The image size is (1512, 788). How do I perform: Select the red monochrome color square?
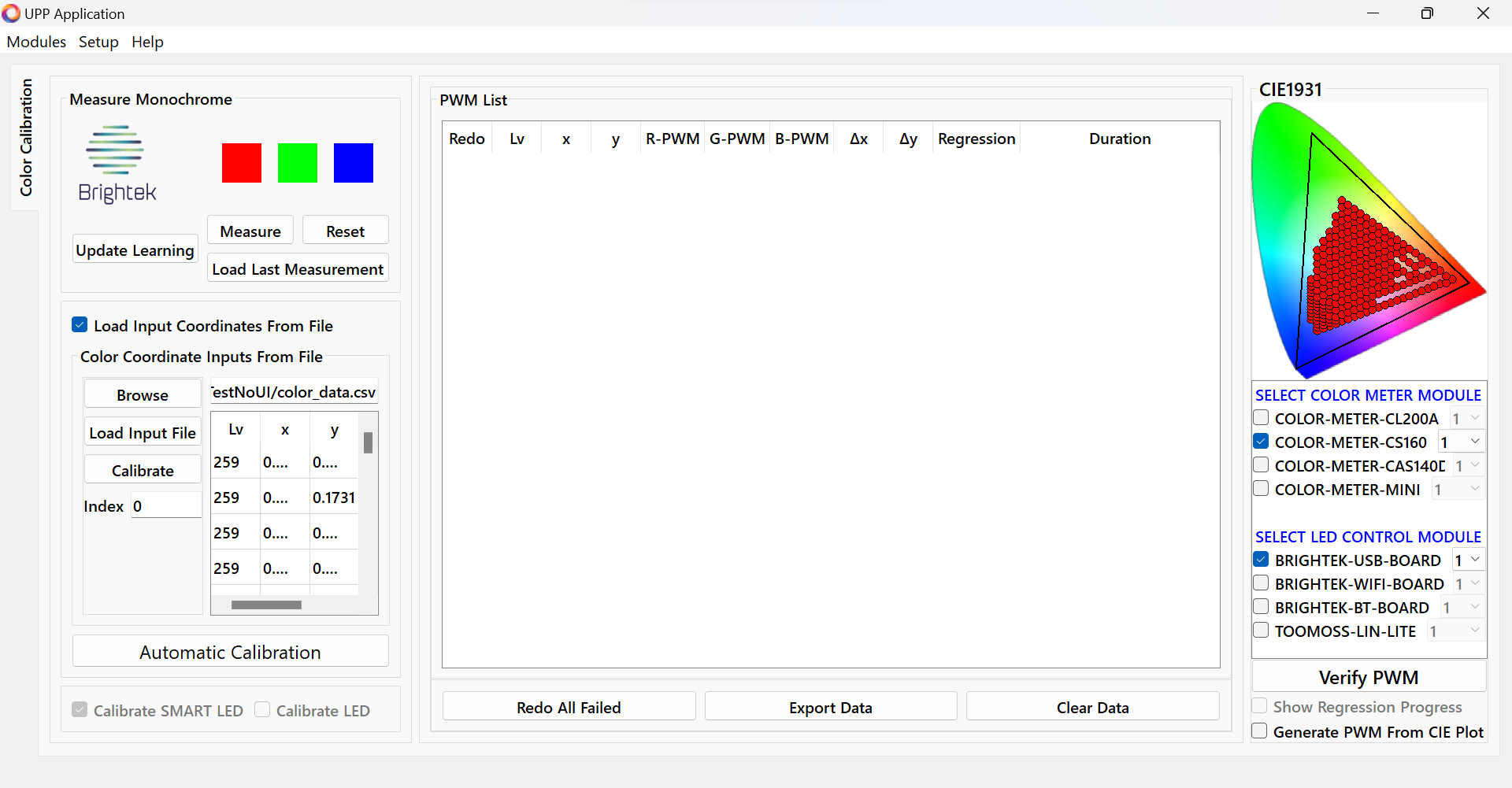click(x=241, y=163)
